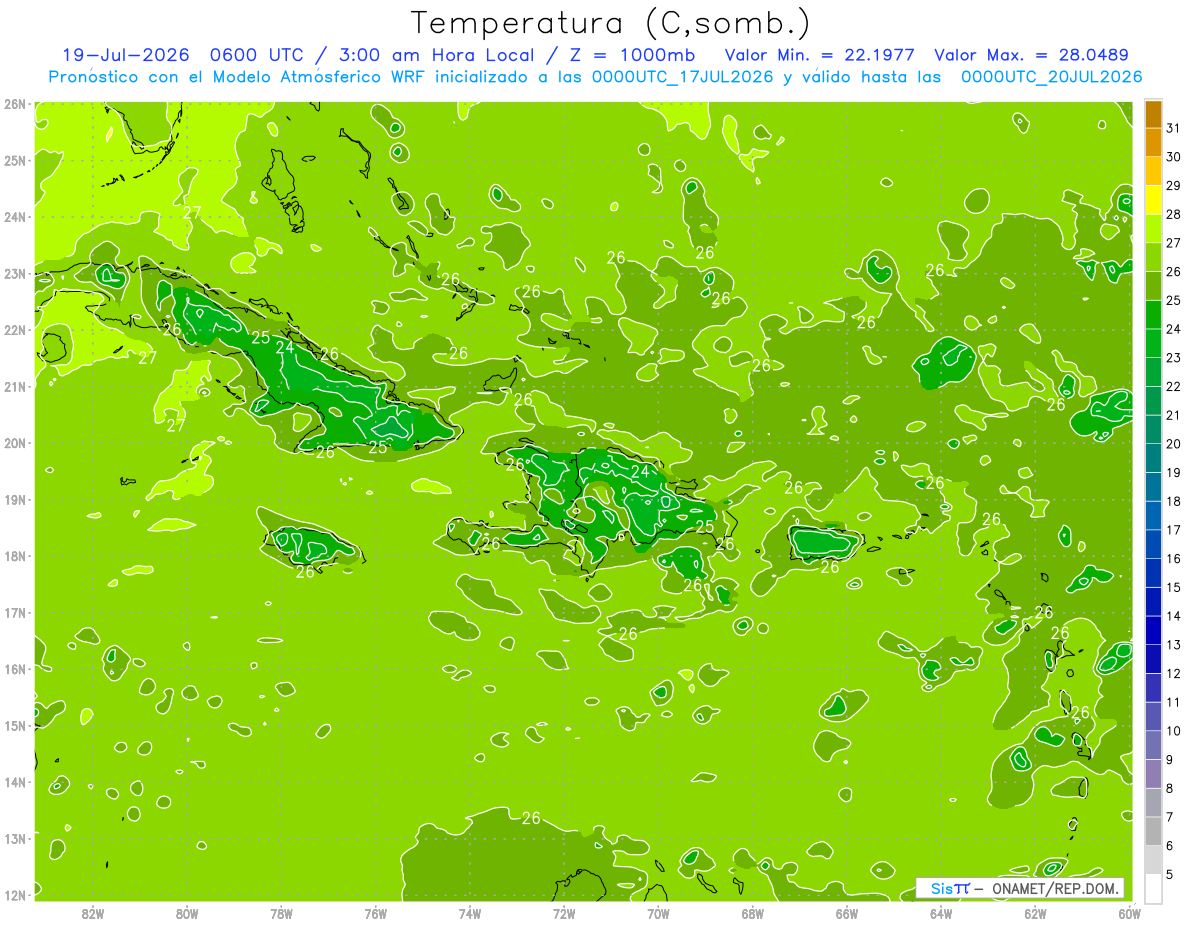Click legend value 28
1200x927 pixels.
coord(1173,214)
